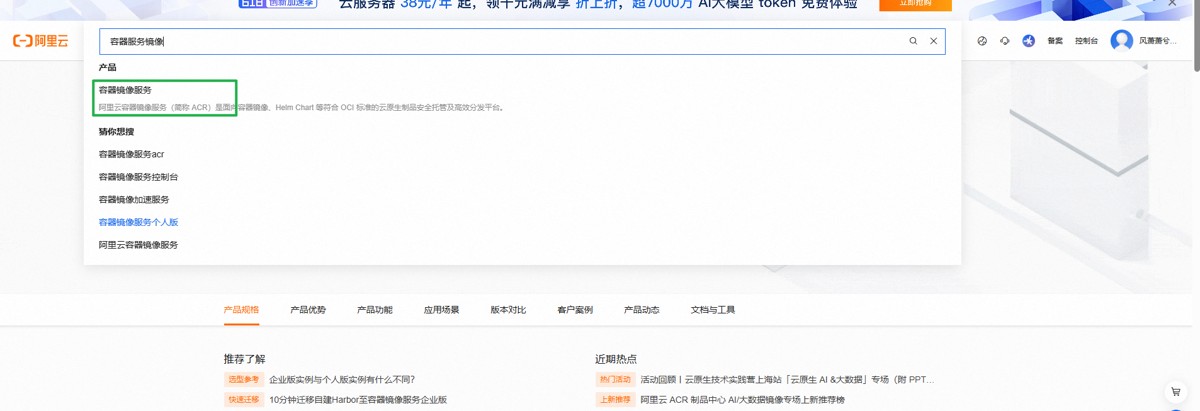Click 容器镜像服务 product description text
Screen dimensions: 1200x411
[x=302, y=107]
